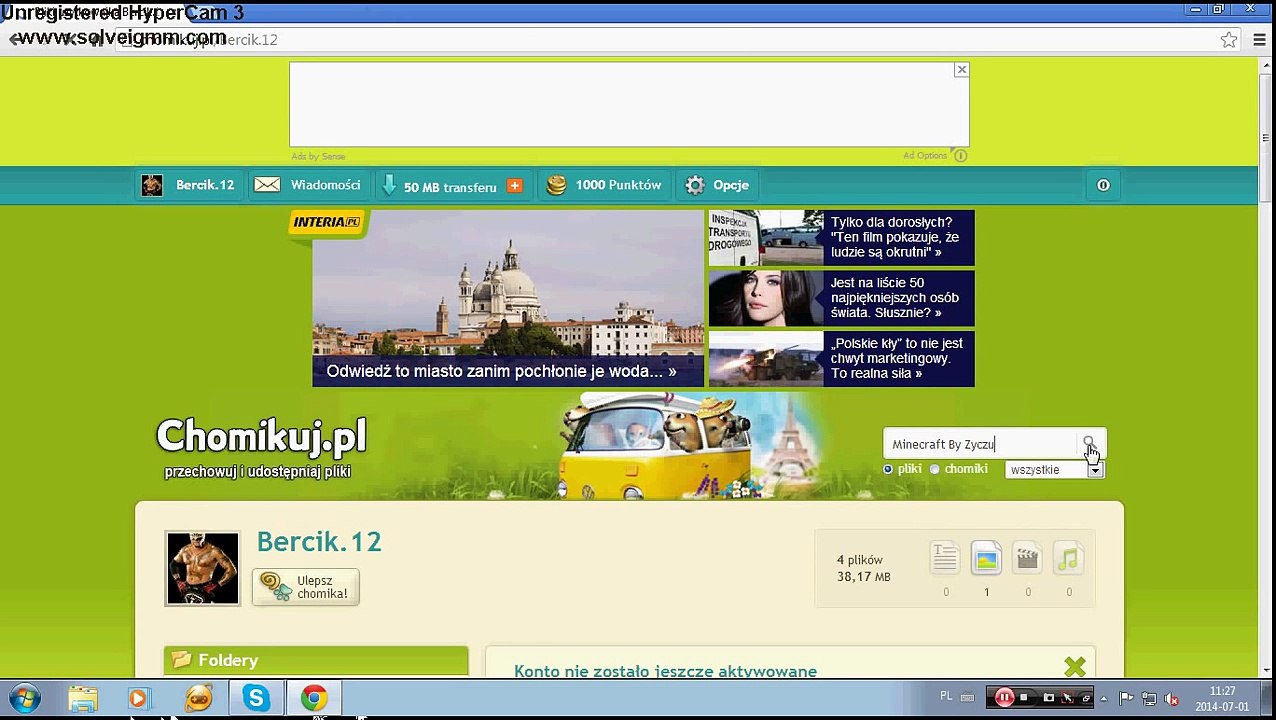Click the road transport inspection thumbnail

[766, 238]
